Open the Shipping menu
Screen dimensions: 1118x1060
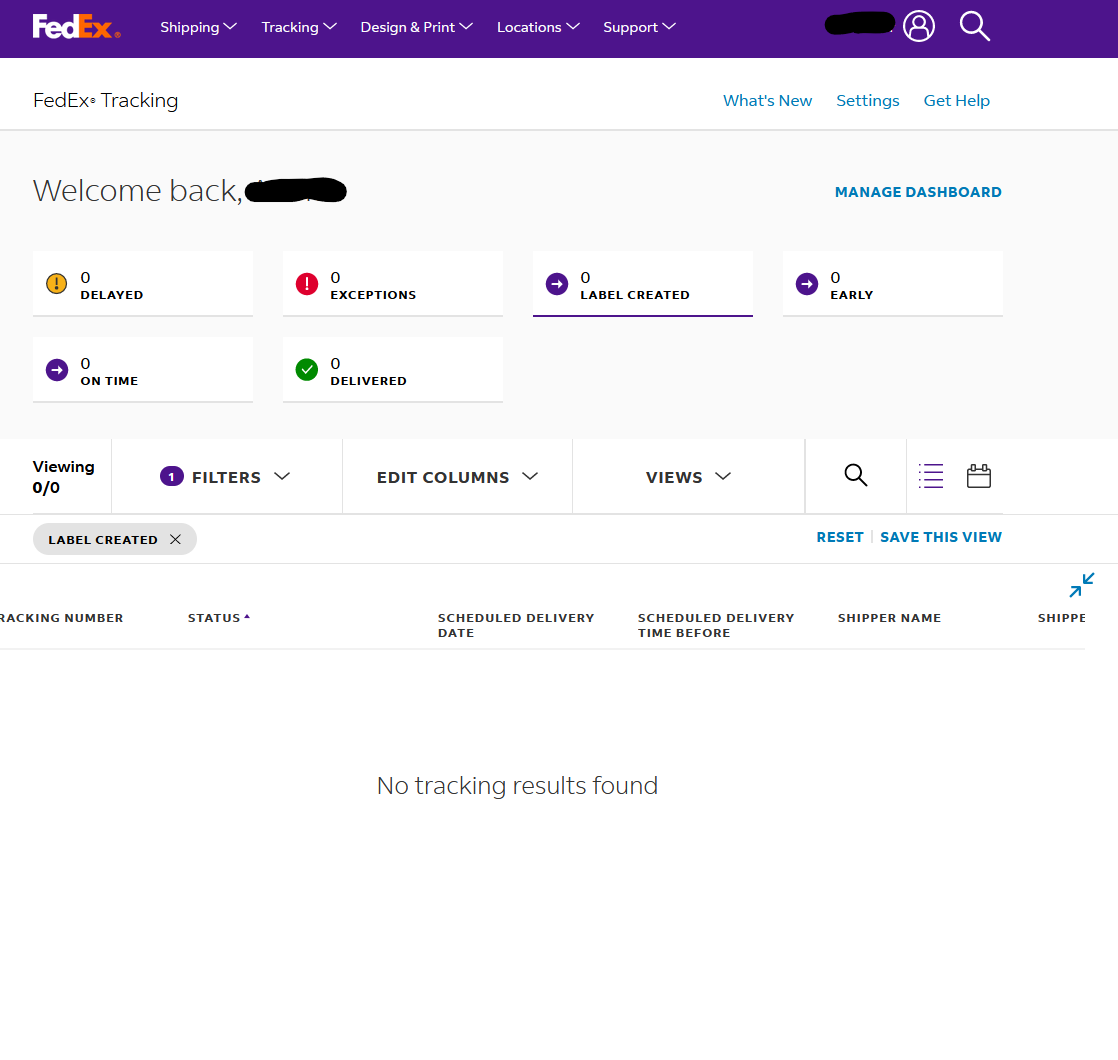[198, 27]
